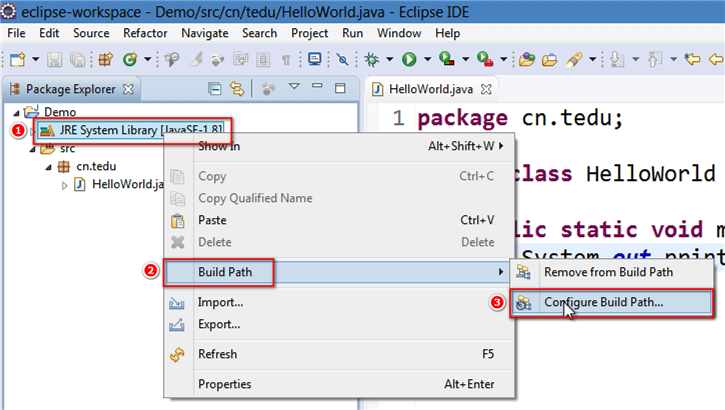Click the Open Type folder icon
The height and width of the screenshot is (410, 725).
click(527, 59)
